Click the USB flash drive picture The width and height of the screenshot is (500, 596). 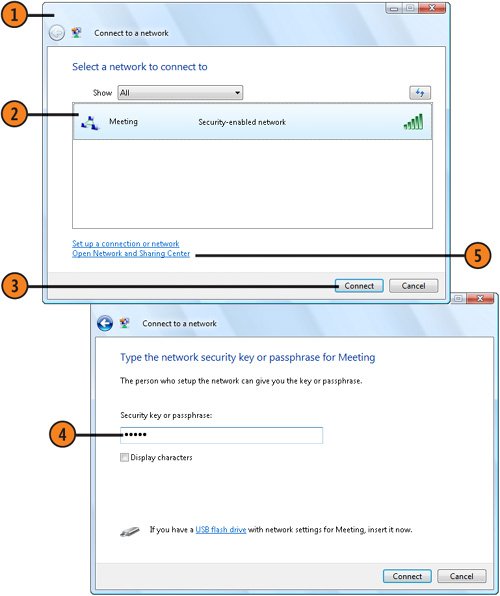tap(130, 531)
